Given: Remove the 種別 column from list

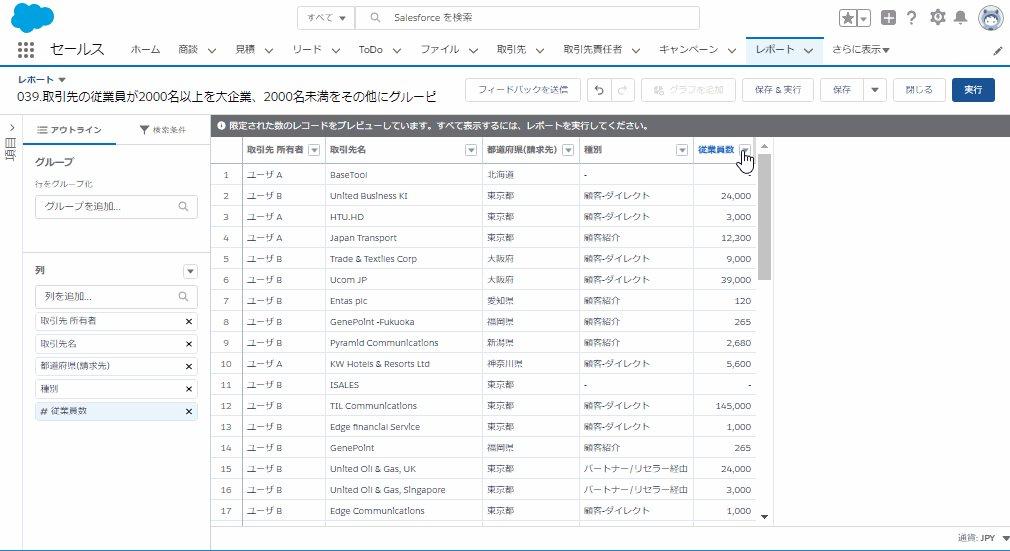Looking at the screenshot, I should pyautogui.click(x=189, y=389).
